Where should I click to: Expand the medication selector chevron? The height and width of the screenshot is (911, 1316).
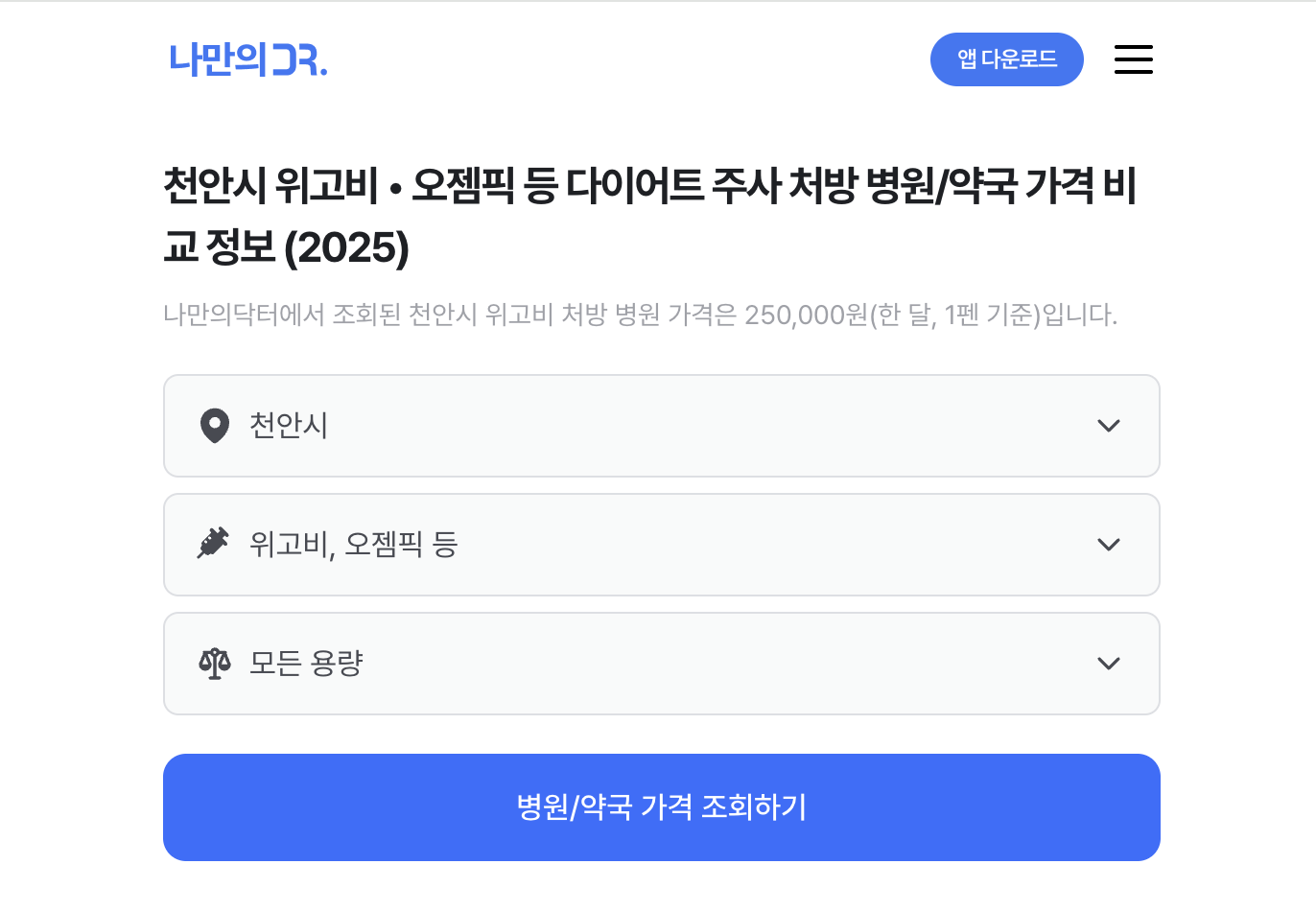(1109, 545)
